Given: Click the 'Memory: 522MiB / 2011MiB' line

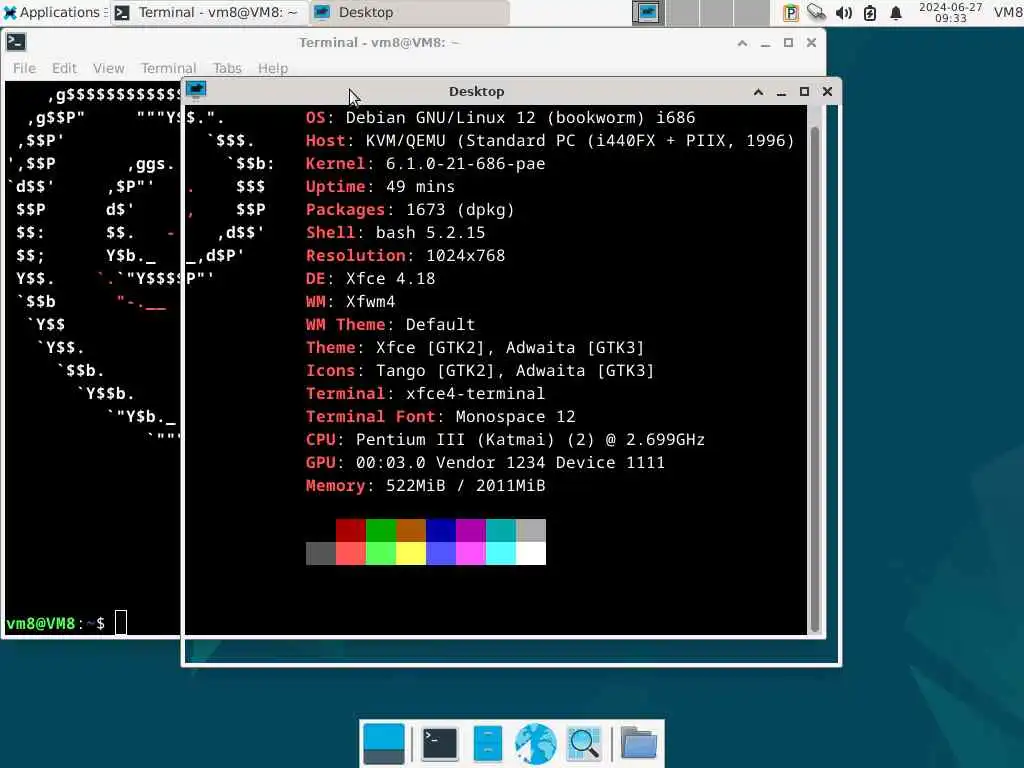Looking at the screenshot, I should pos(425,486).
